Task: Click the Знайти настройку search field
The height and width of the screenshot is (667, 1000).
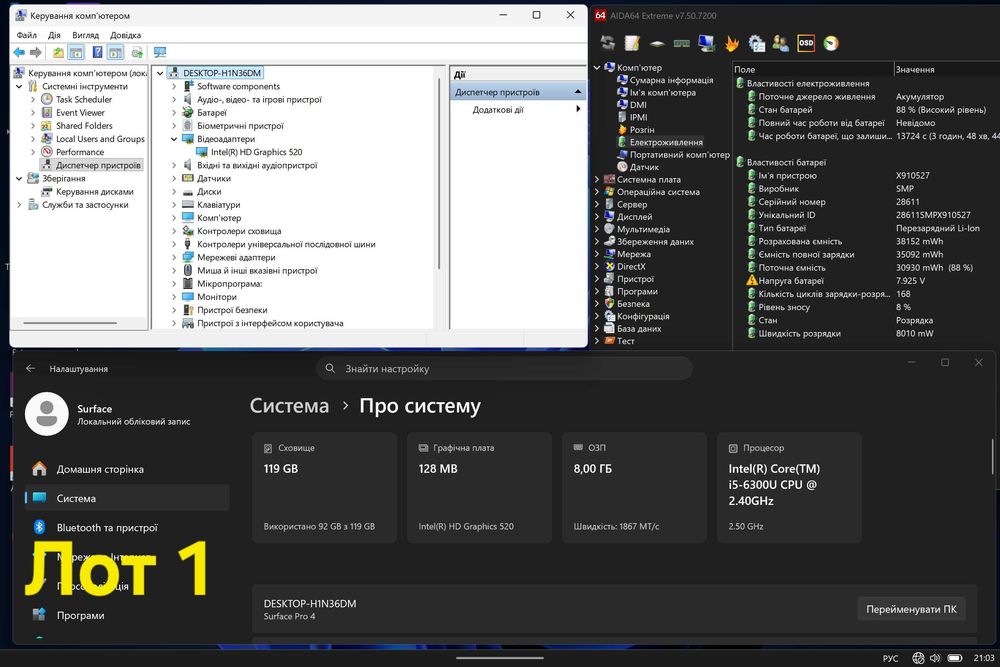Action: click(504, 369)
